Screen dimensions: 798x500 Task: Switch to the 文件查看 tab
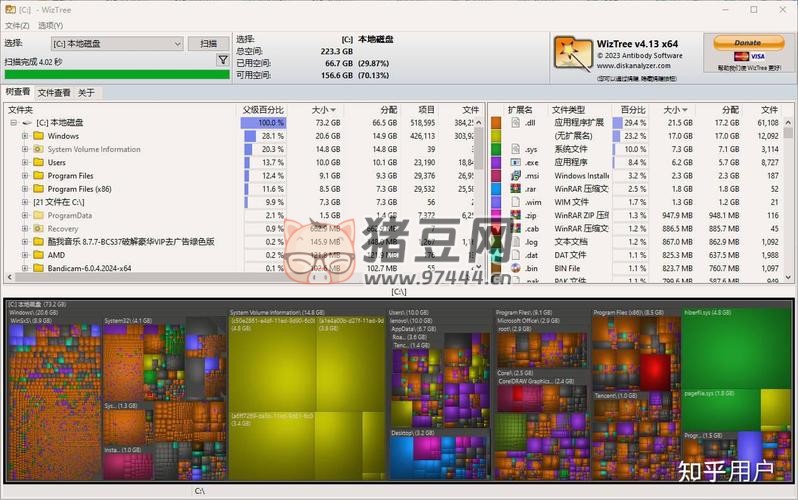click(x=54, y=93)
